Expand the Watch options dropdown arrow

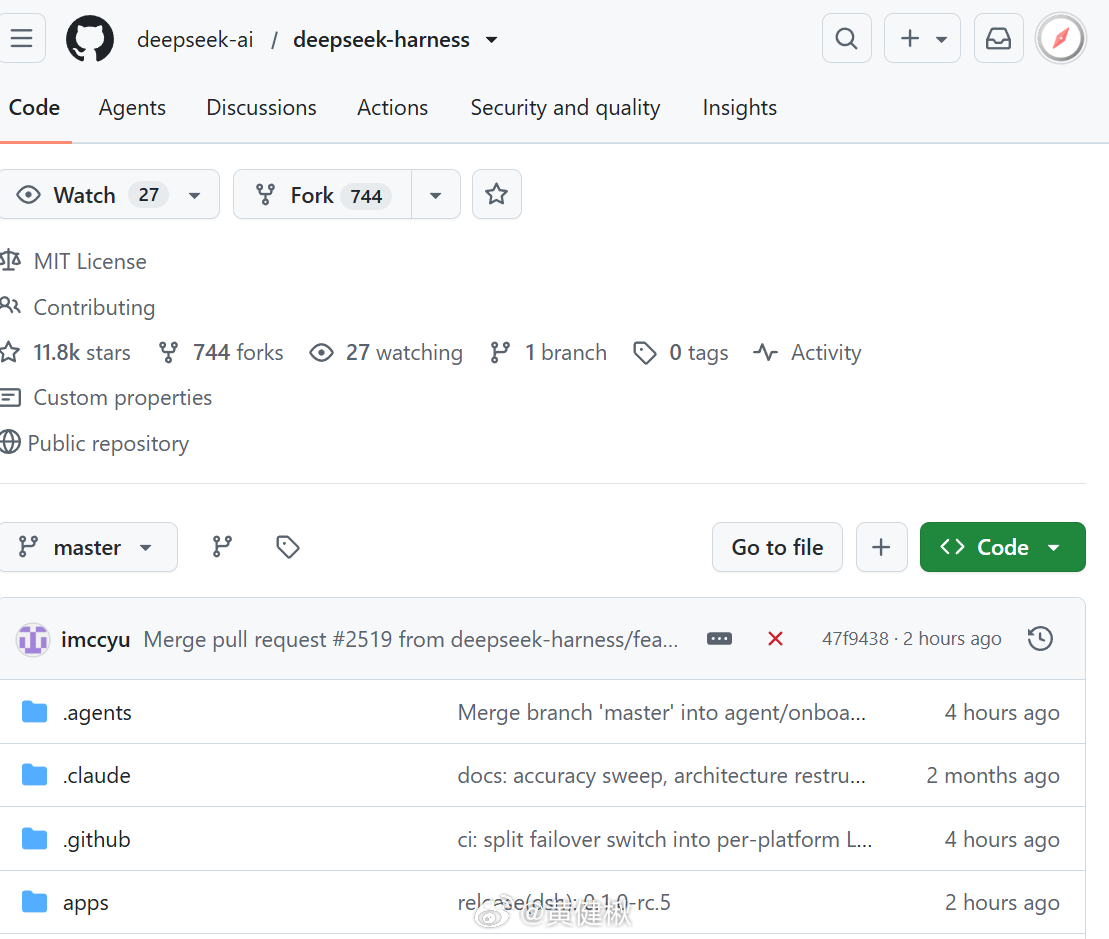(x=194, y=195)
